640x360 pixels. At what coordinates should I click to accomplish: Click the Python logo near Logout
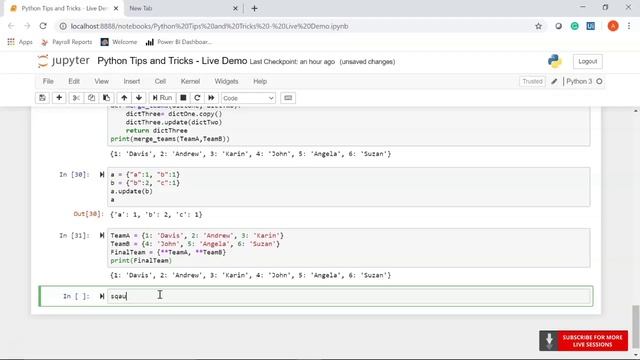click(x=555, y=62)
